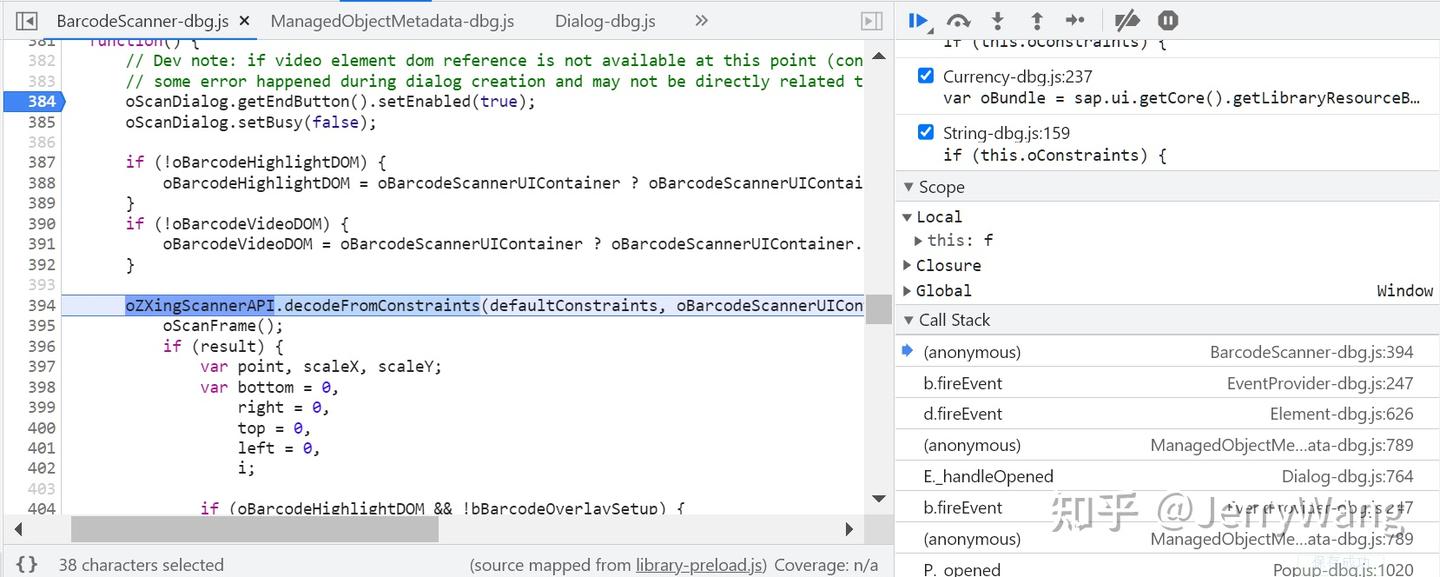Switch to the Dialog-dbg.js tab
Screen dimensions: 1440x577
click(604, 20)
